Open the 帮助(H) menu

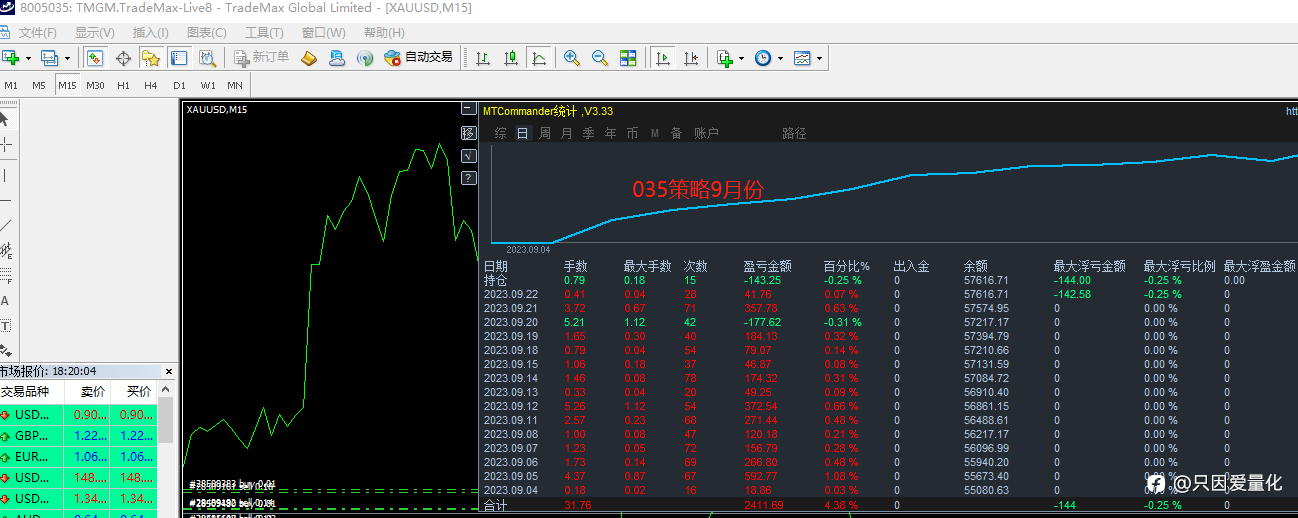384,33
